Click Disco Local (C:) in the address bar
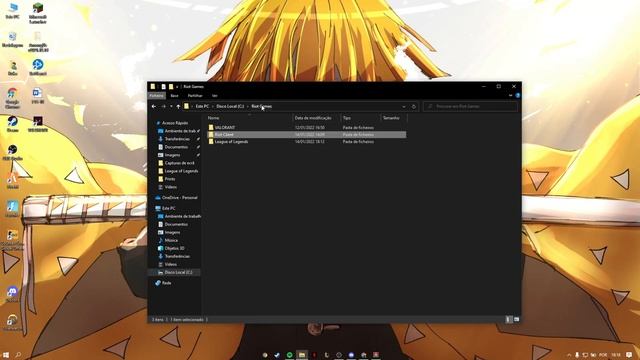640x360 pixels. [x=230, y=106]
